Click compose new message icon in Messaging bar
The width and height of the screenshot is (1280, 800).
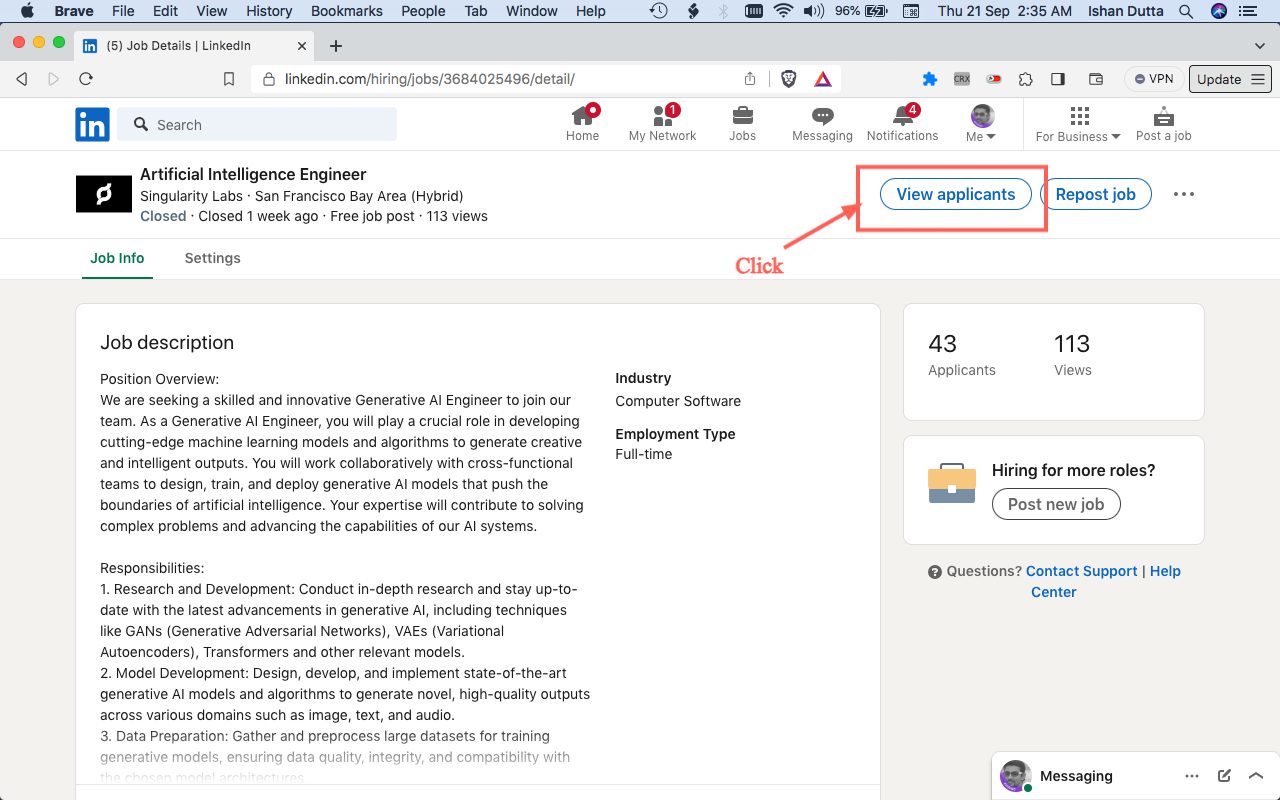click(1224, 776)
